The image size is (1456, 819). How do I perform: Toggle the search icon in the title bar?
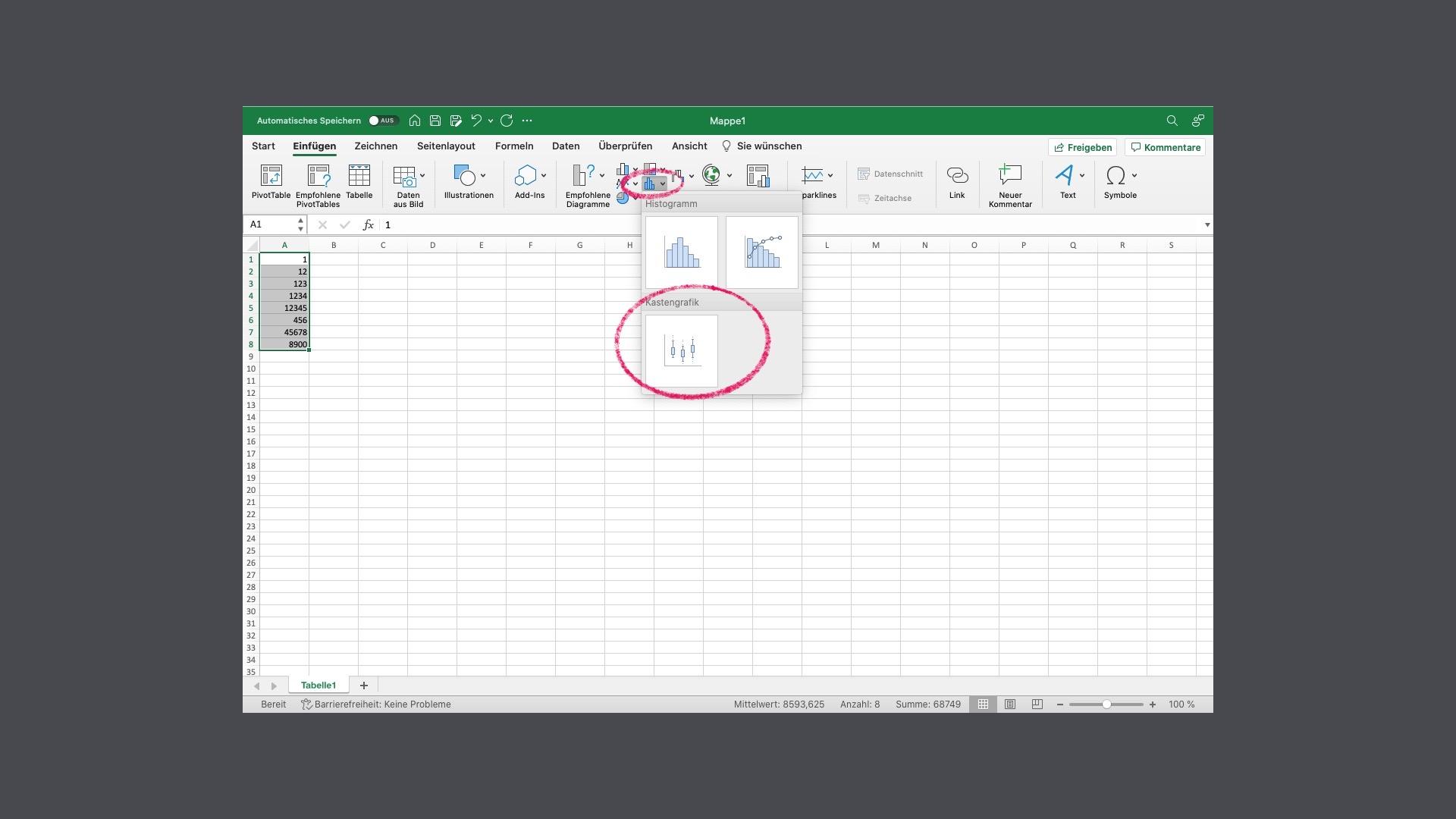point(1171,121)
